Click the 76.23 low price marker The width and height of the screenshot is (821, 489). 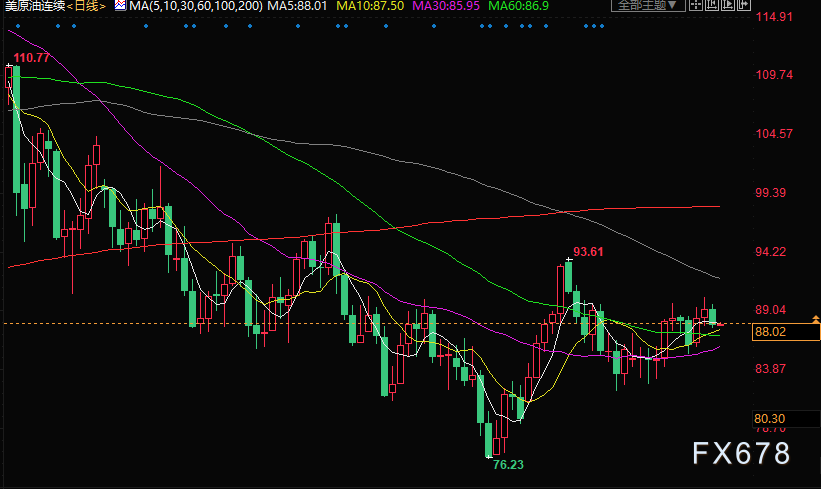(x=508, y=463)
